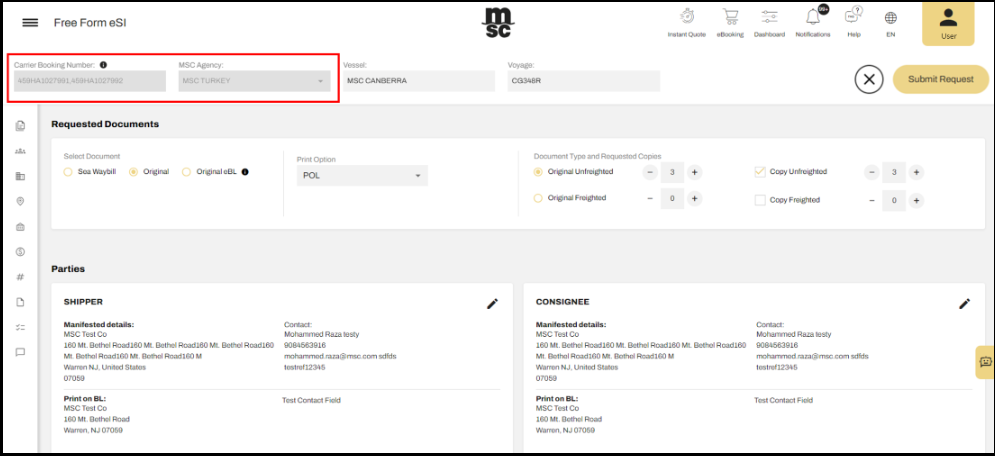Screen dimensions: 995x457
Task: Click the Original Freighted copies value
Action: 673,199
